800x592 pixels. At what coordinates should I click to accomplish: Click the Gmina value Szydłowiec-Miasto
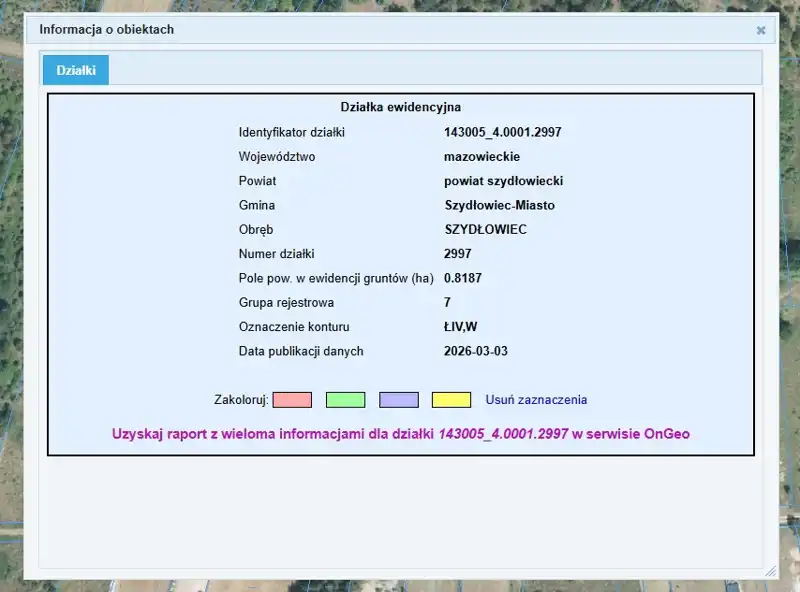(x=499, y=205)
